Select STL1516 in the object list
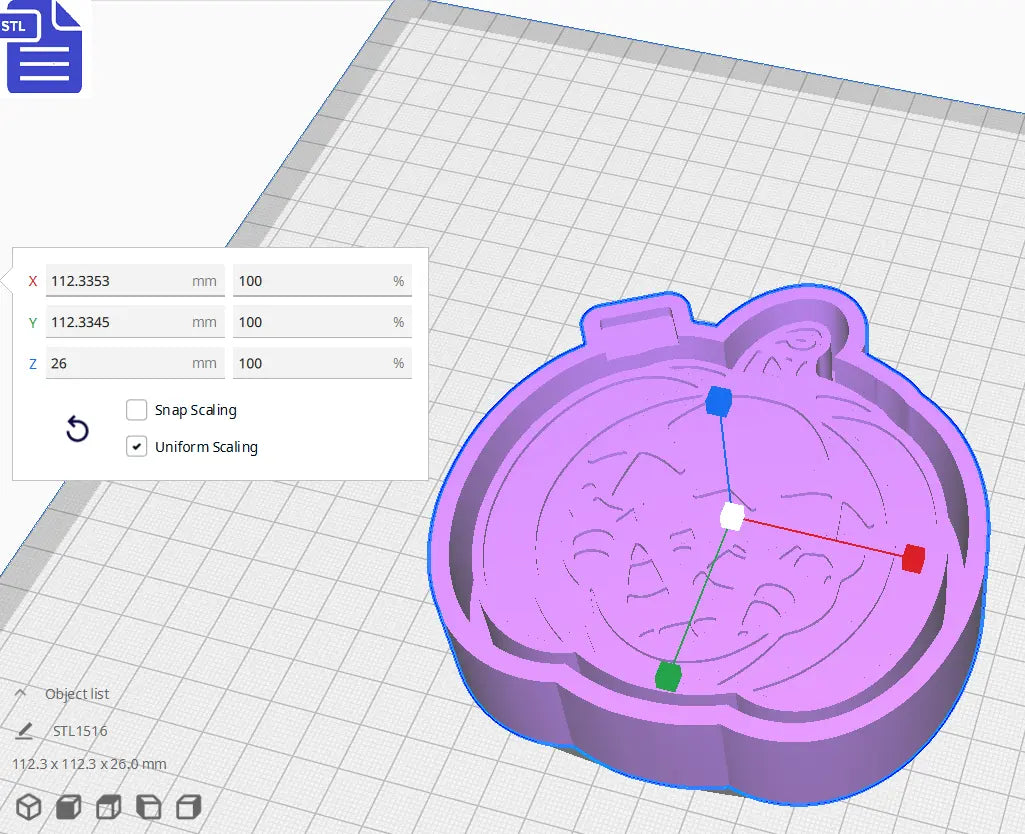 pos(80,731)
